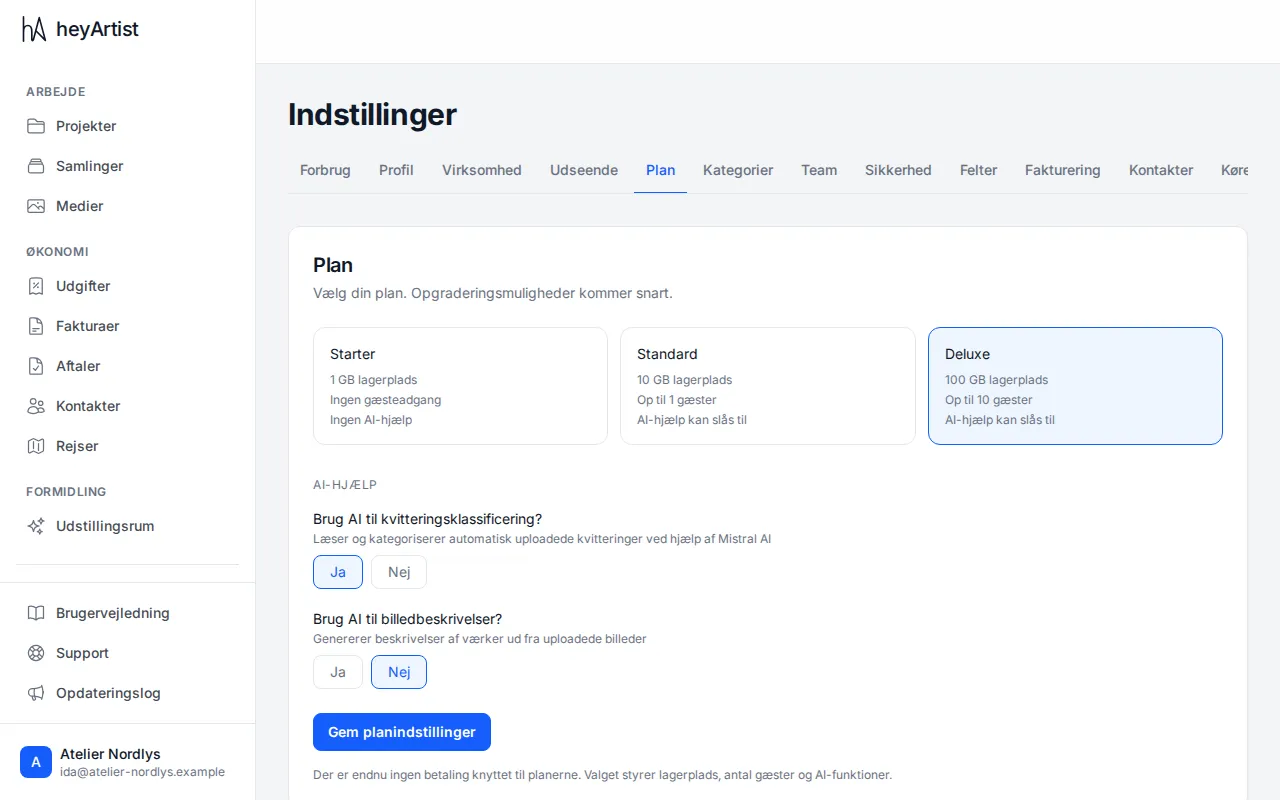Click the Atelier Nordlys avatar badge
This screenshot has width=1280, height=800.
click(36, 762)
